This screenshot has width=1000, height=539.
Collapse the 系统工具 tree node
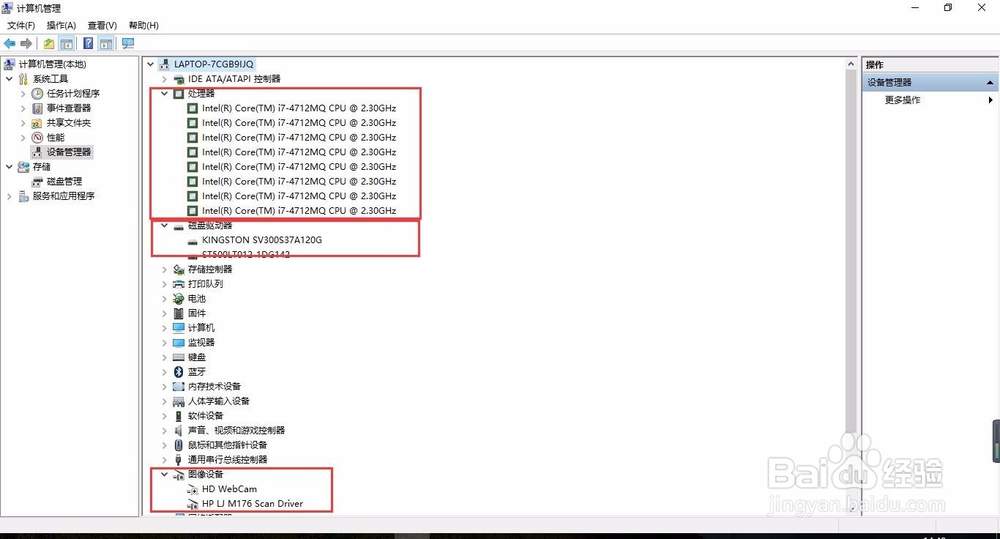coord(9,78)
